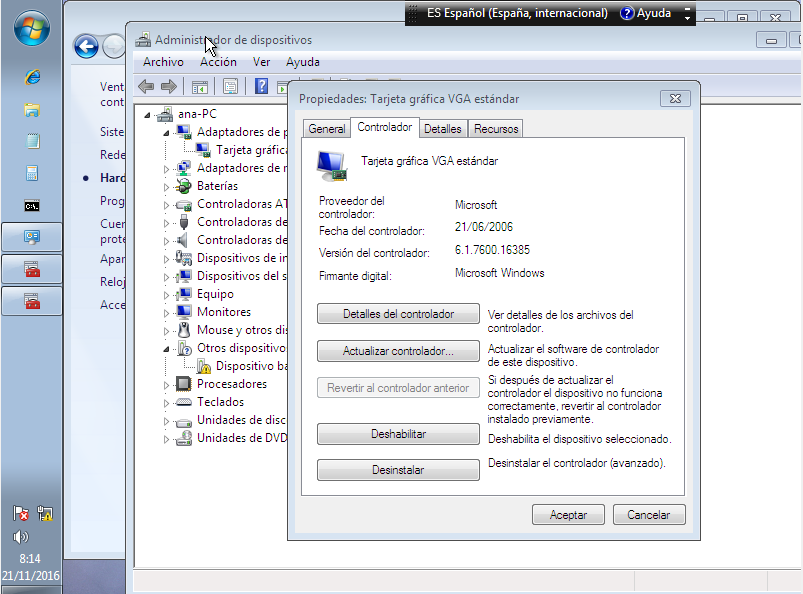The image size is (803, 594).
Task: Click the properties toolbar icon
Action: coord(230,86)
